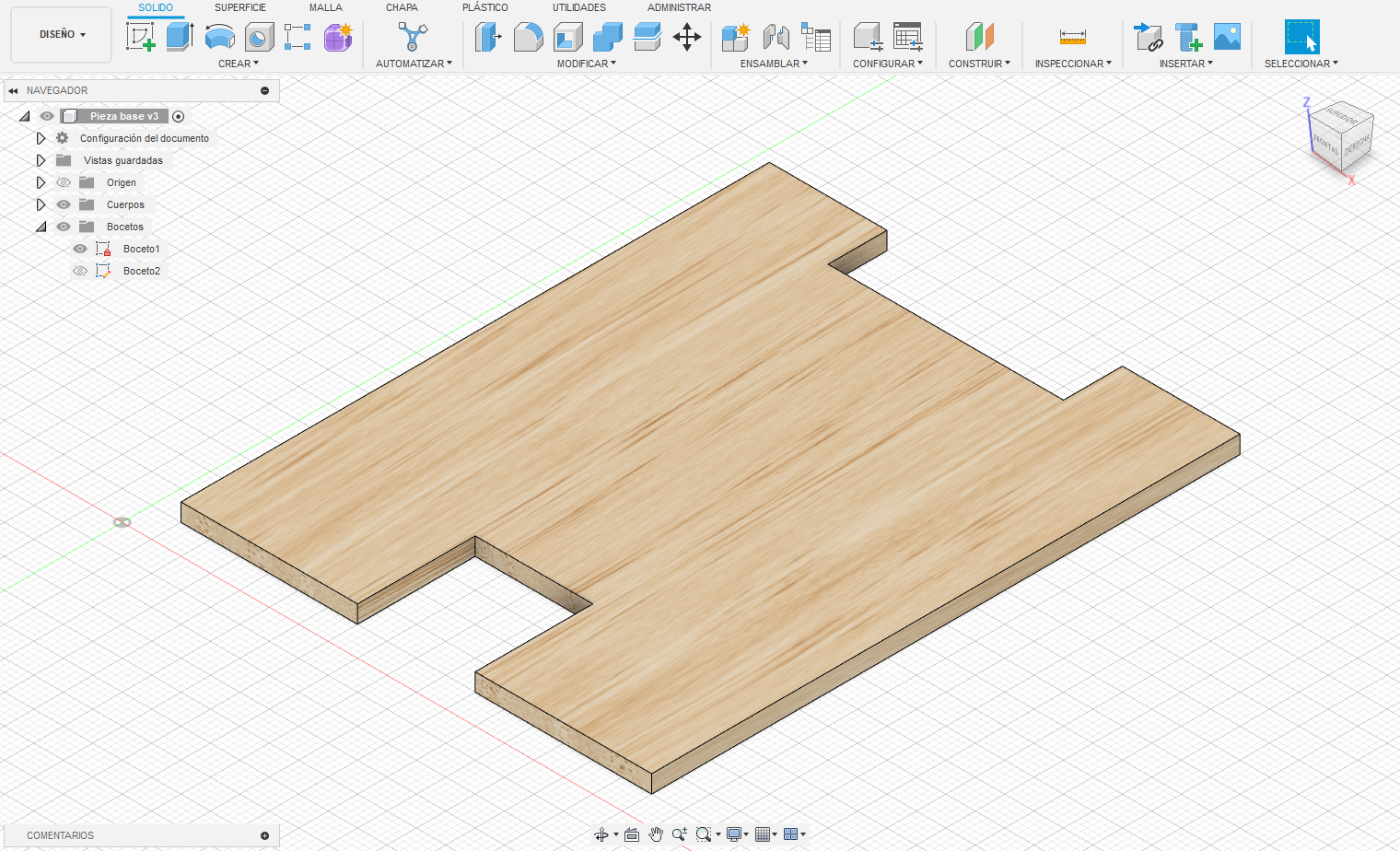The image size is (1400, 851).
Task: Open the SELECCIONAR dropdown menu
Action: coord(1301,64)
